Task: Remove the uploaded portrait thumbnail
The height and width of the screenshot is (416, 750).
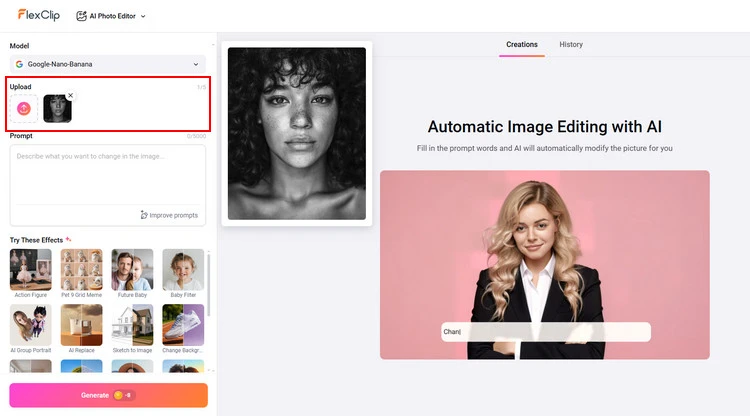Action: [70, 96]
